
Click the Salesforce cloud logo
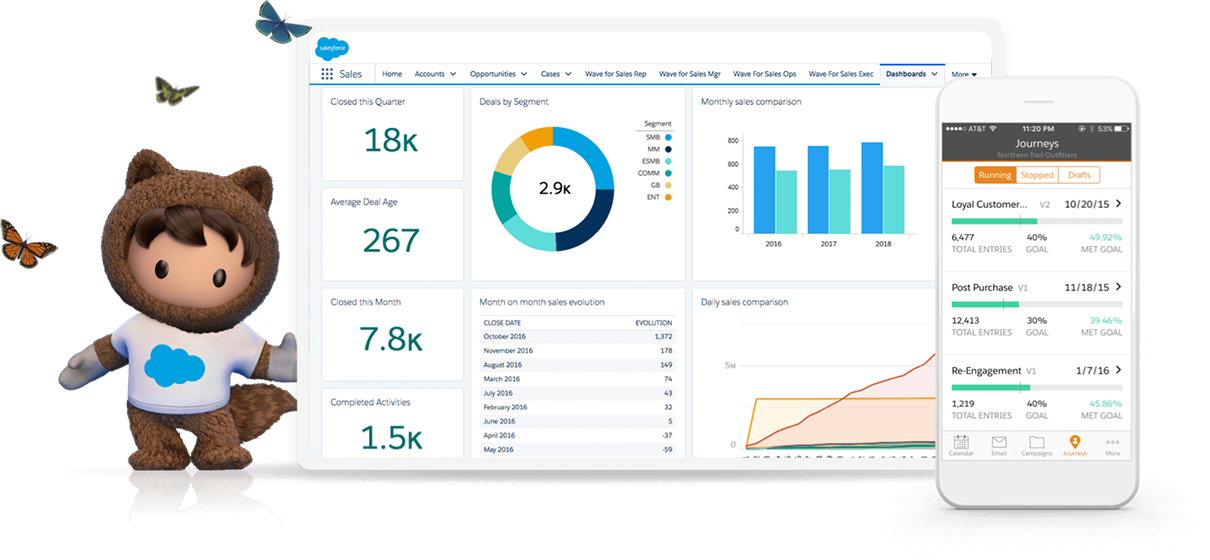tap(332, 48)
